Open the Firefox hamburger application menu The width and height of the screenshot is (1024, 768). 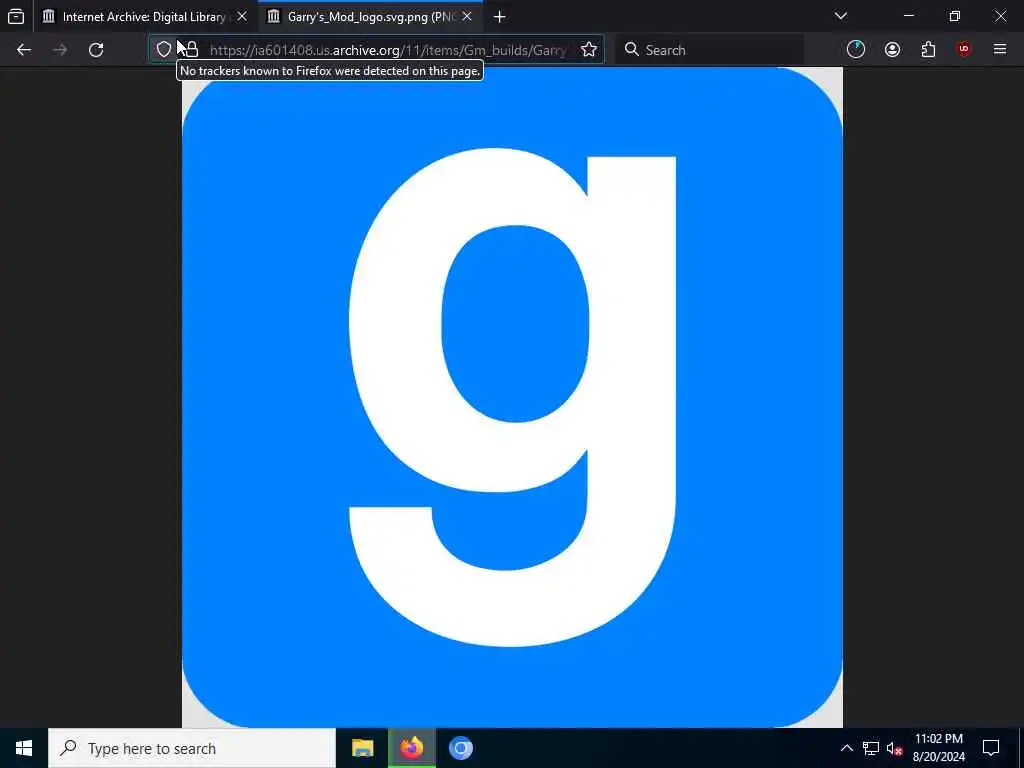coord(1000,50)
